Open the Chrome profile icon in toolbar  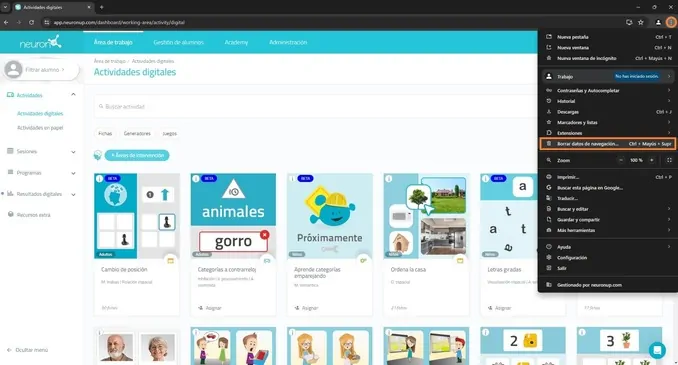pos(658,22)
